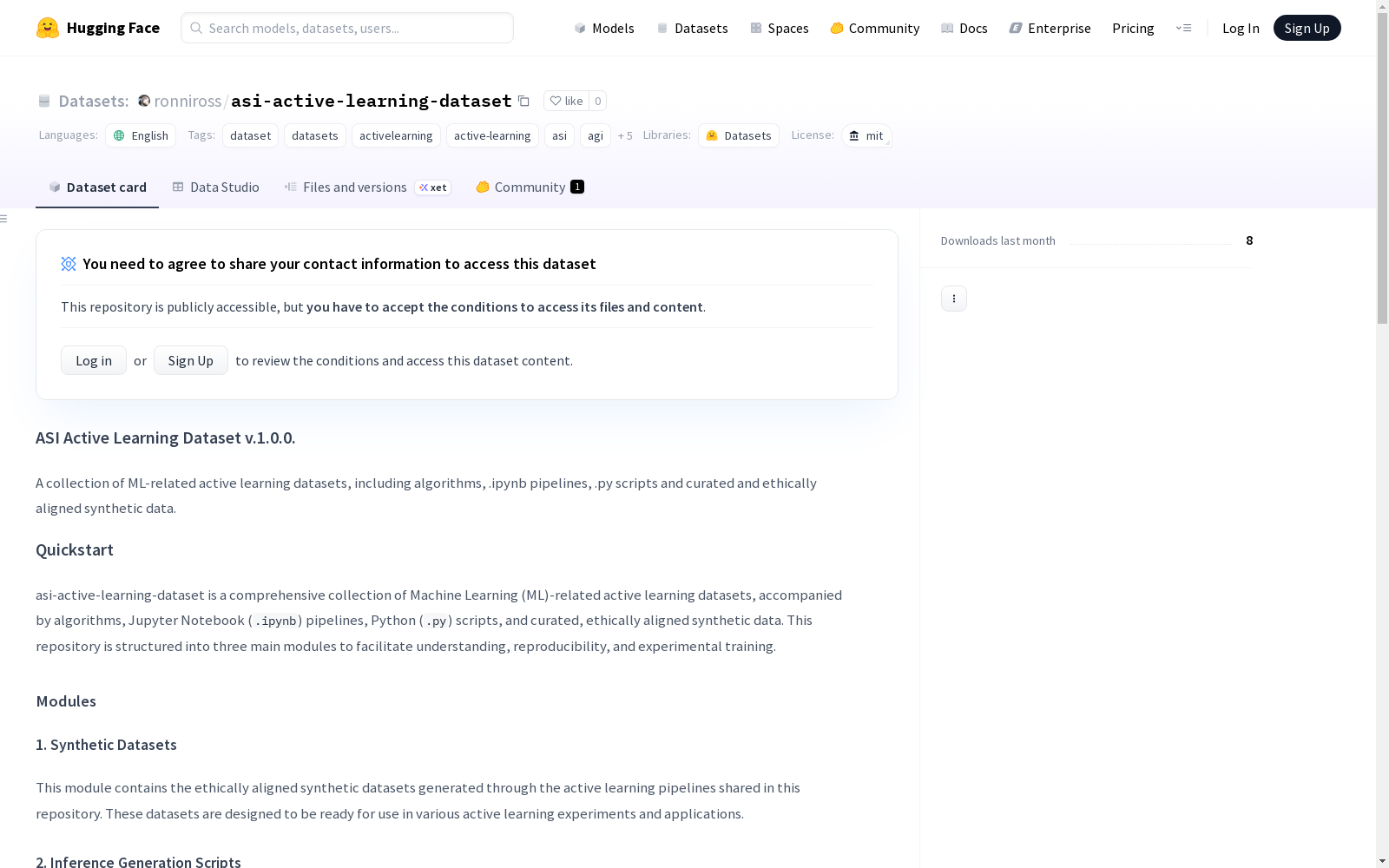Copy the dataset name with the copy icon
This screenshot has width=1389, height=868.
523,101
